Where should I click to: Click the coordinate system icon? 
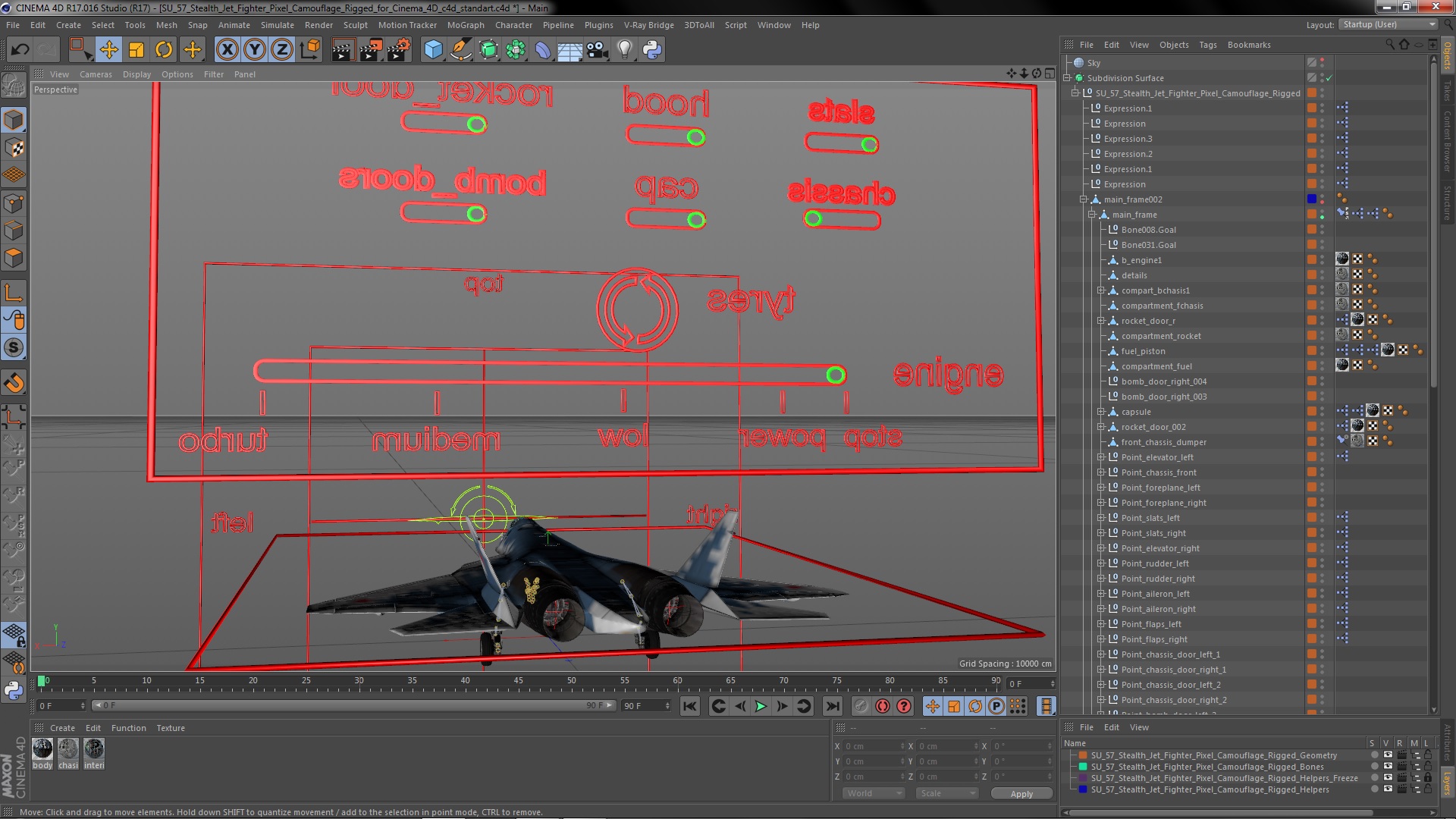coord(310,50)
